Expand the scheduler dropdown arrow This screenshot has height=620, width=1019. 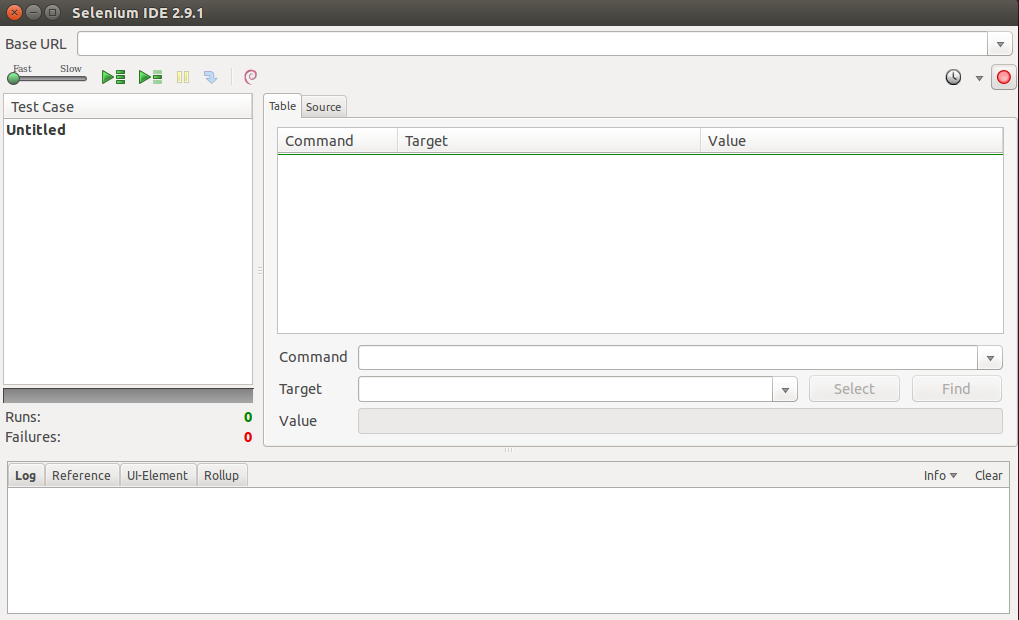[x=979, y=78]
